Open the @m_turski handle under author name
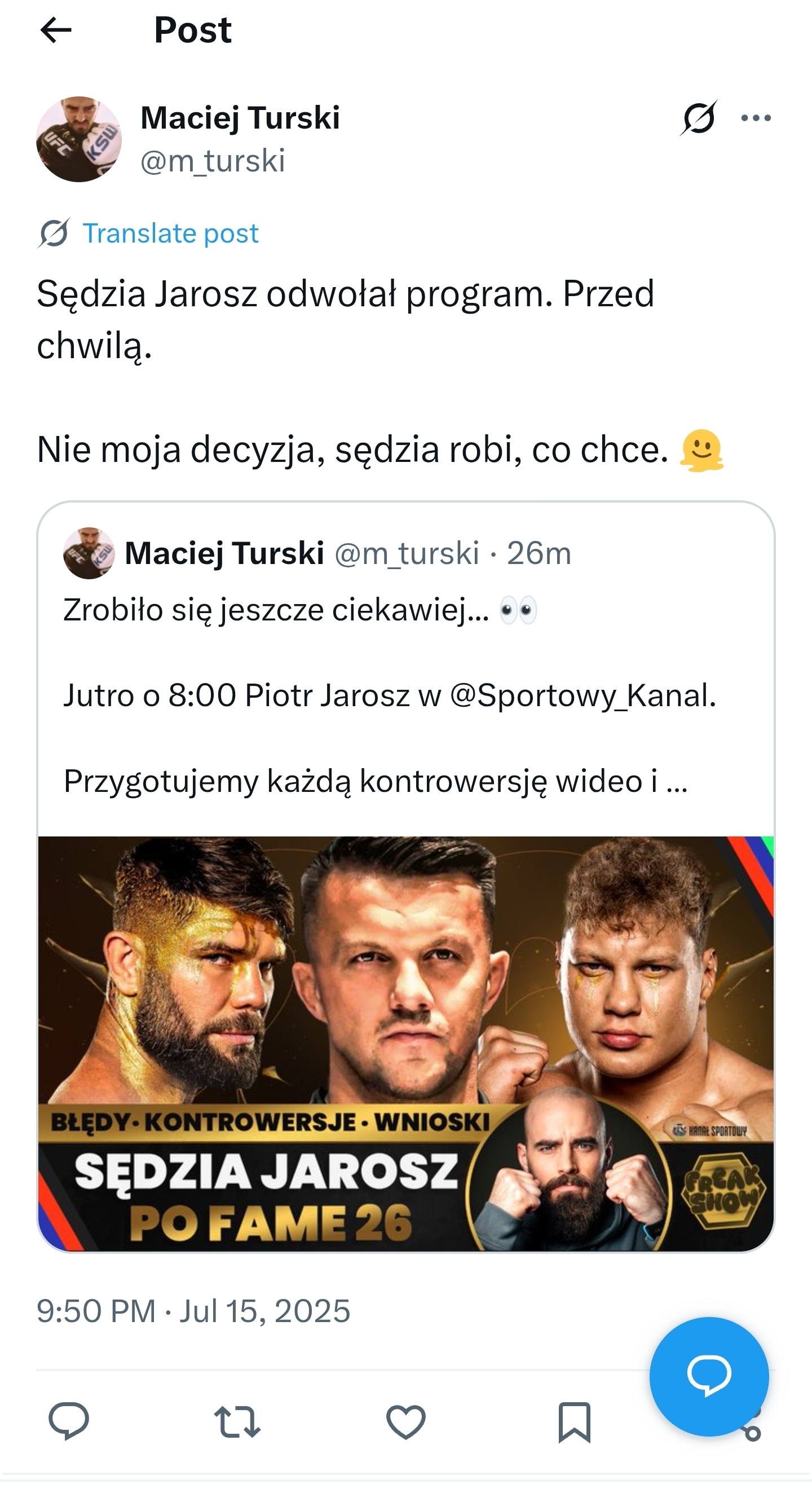 pos(213,161)
